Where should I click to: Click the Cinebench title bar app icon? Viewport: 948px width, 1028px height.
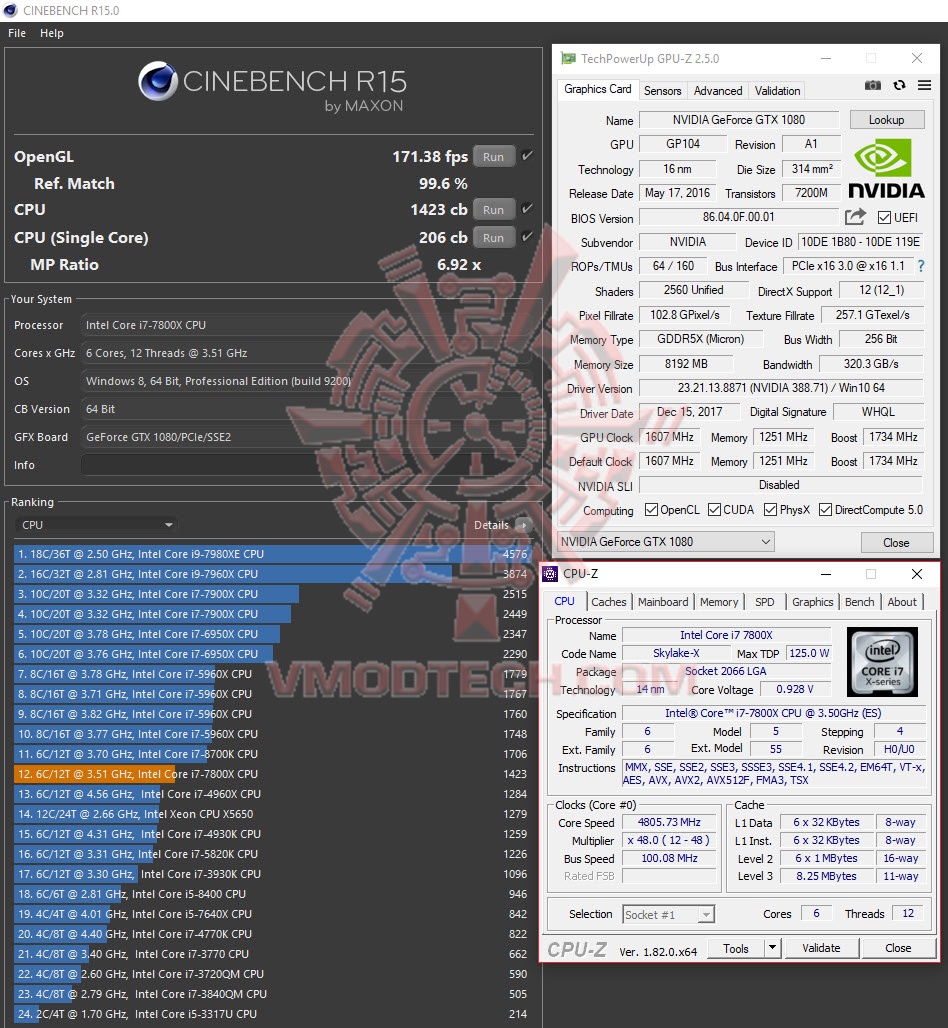pos(10,10)
